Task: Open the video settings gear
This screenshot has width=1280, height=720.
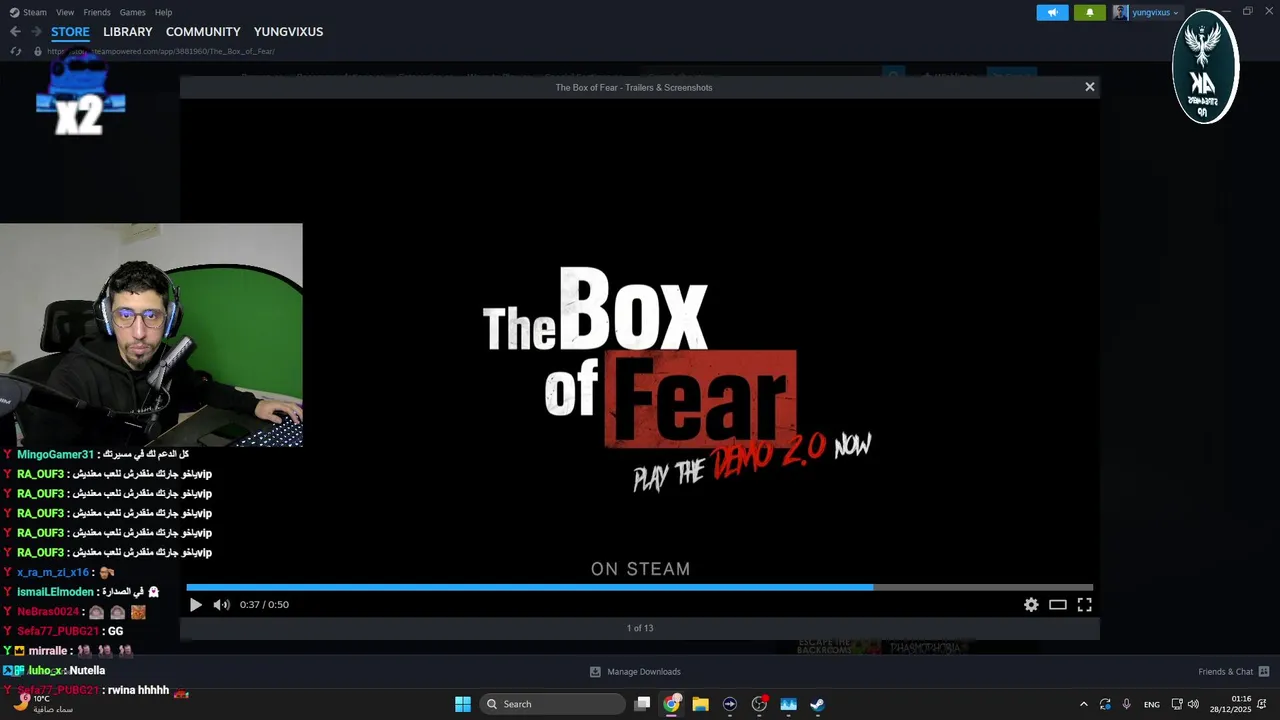Action: 1031,605
